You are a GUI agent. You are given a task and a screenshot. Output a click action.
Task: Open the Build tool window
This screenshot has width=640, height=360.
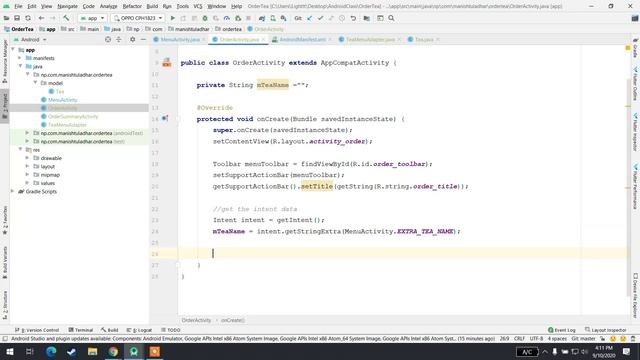pyautogui.click(x=109, y=330)
